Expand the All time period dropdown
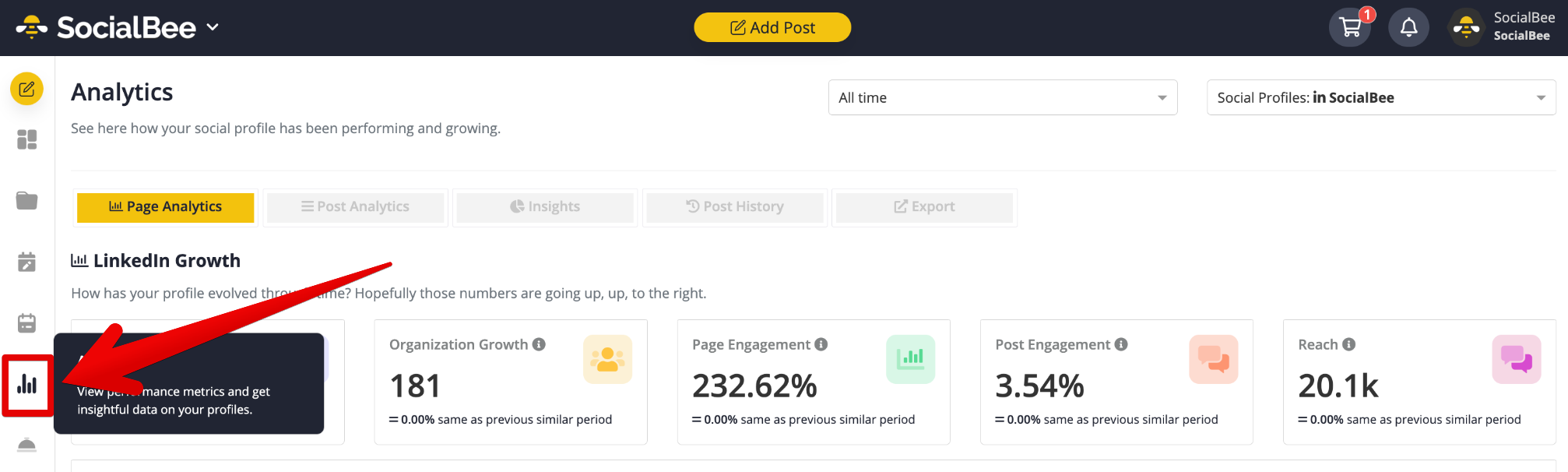The width and height of the screenshot is (1568, 472). point(1003,97)
